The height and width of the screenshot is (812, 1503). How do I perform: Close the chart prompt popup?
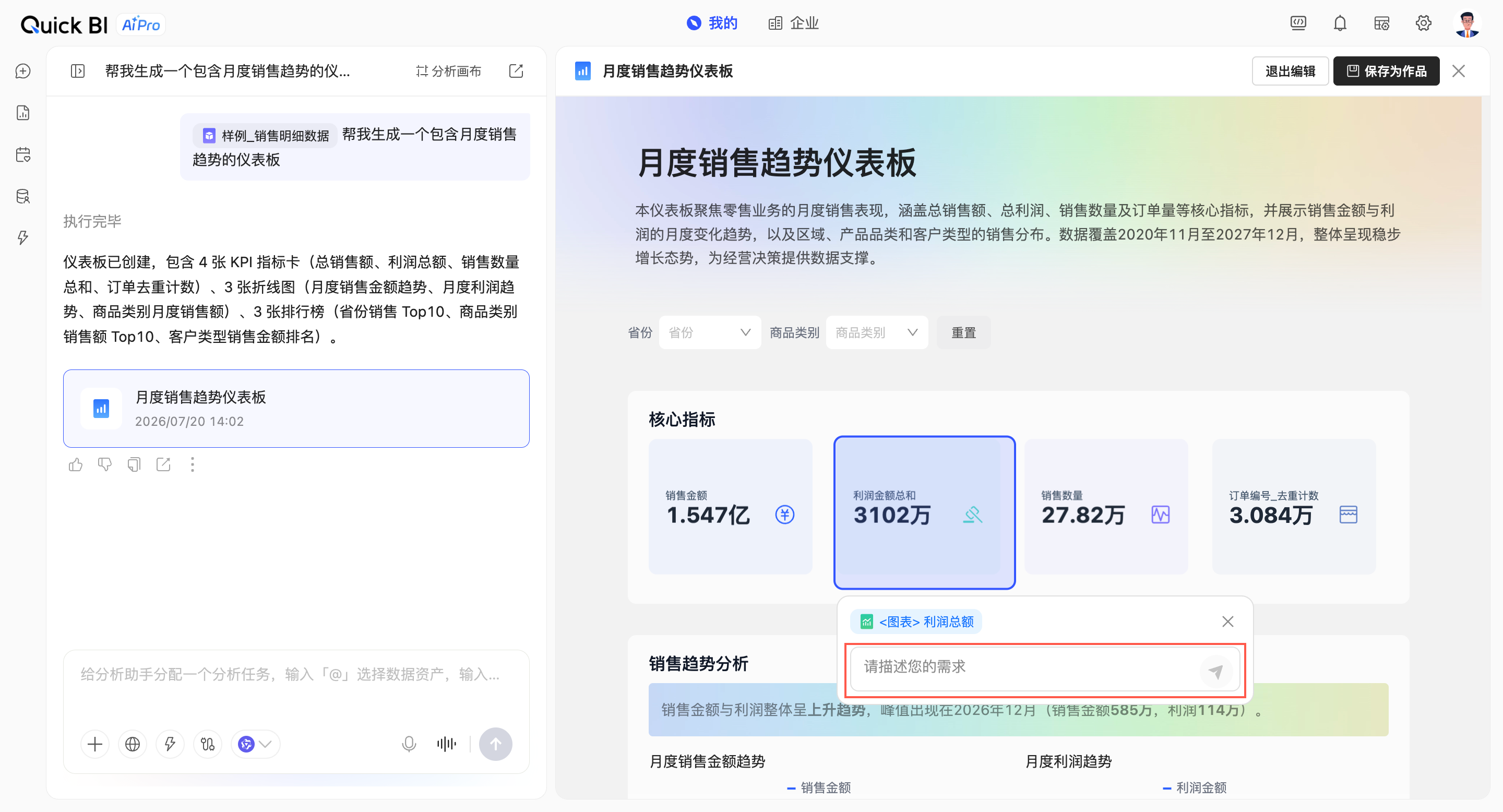click(1227, 621)
